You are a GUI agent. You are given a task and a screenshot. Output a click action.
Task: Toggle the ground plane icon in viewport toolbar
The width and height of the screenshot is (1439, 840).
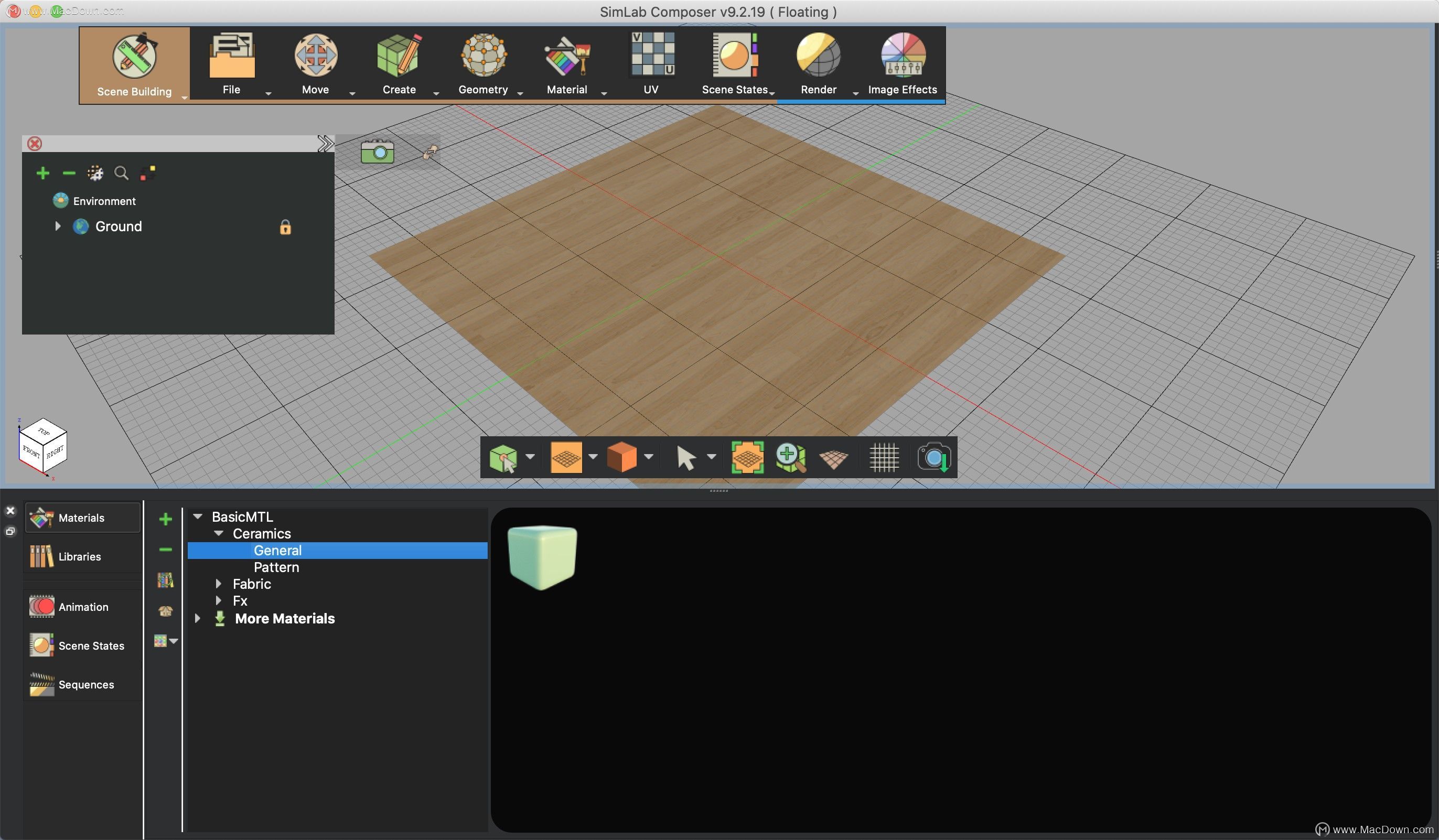834,459
